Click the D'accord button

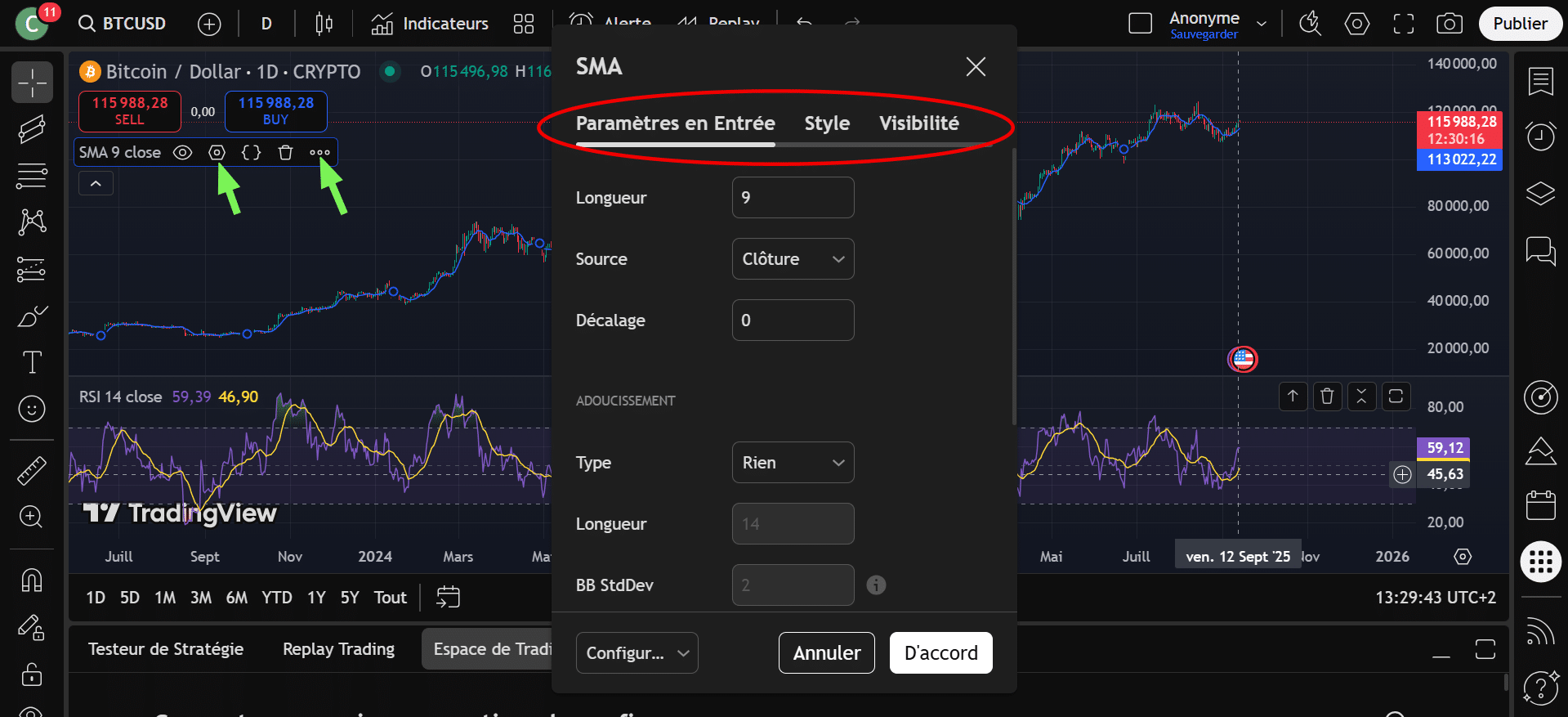coord(940,653)
